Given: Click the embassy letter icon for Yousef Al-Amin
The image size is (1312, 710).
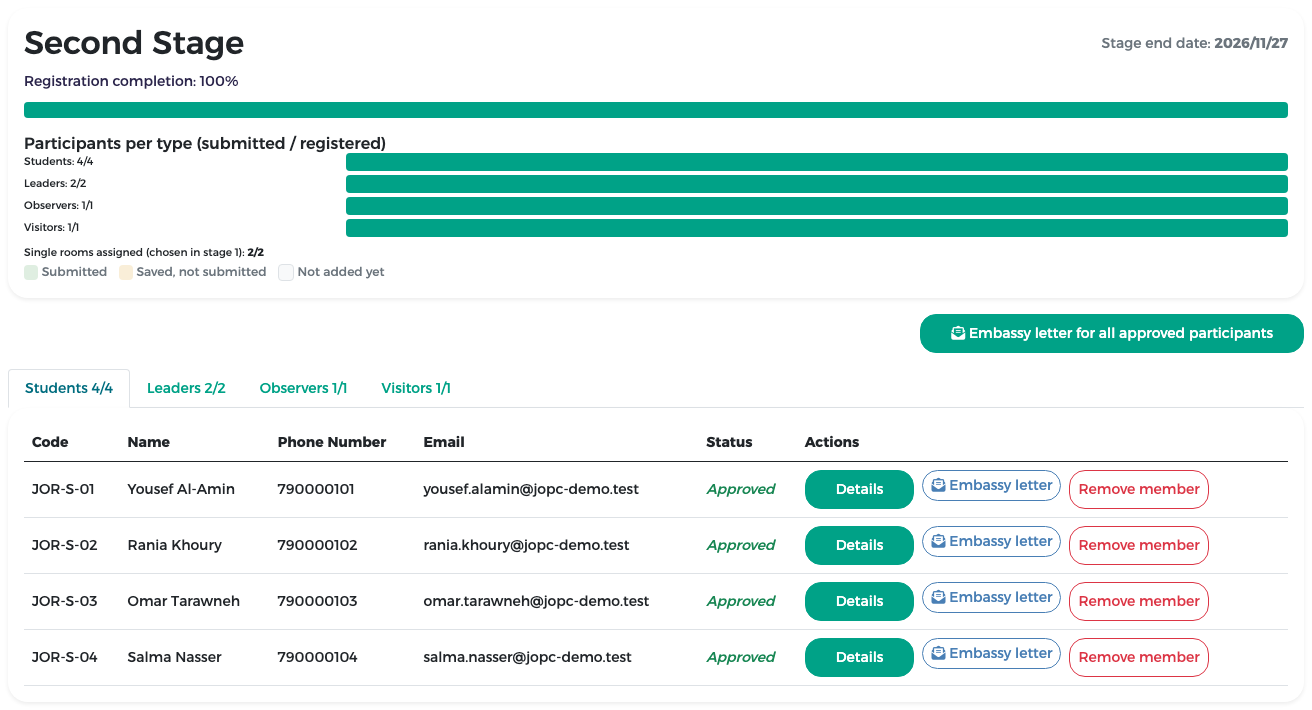Looking at the screenshot, I should point(938,485).
